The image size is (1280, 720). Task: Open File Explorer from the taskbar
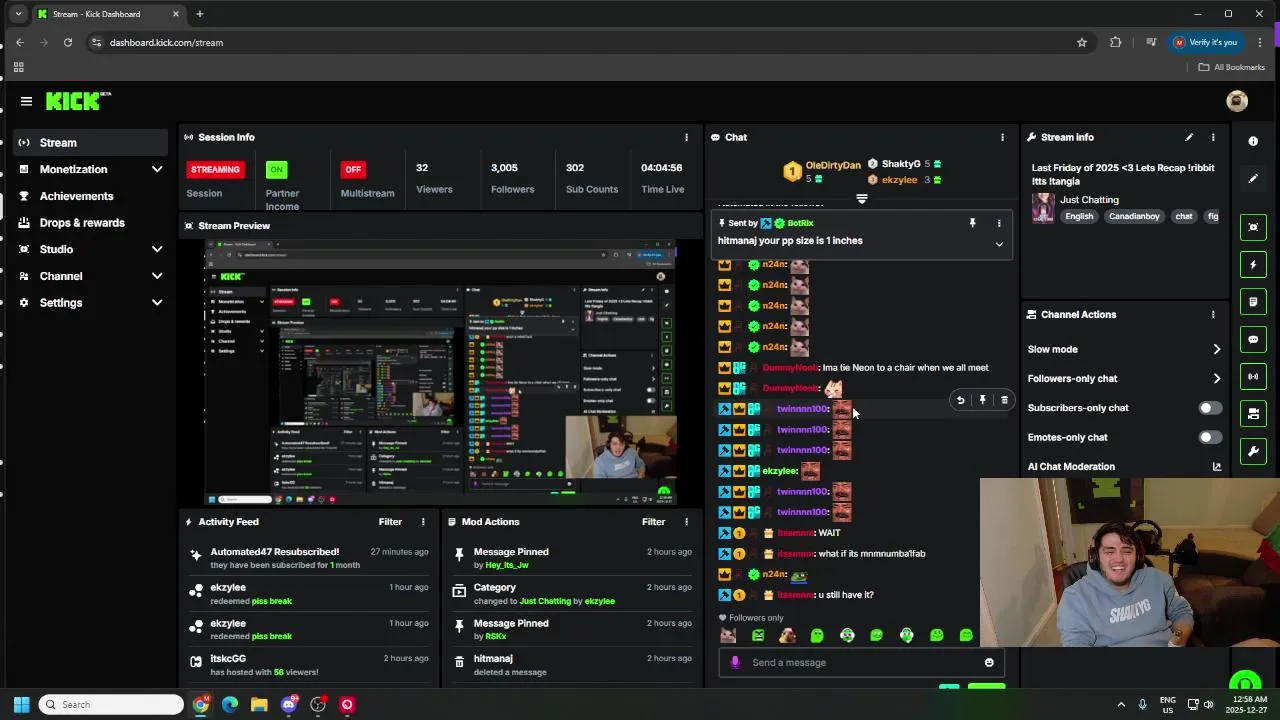tap(259, 705)
